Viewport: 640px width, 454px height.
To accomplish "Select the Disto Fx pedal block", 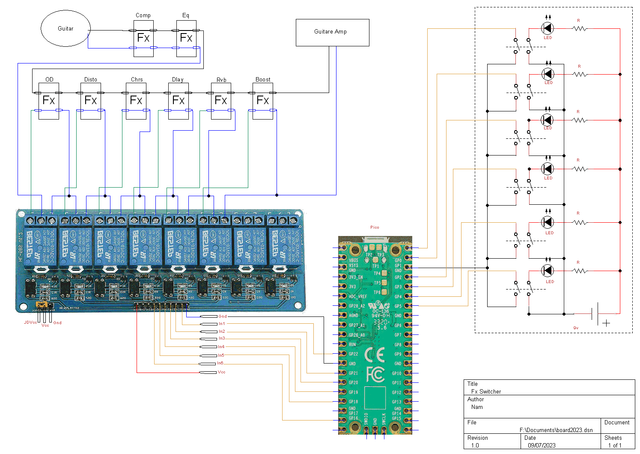I will (x=91, y=101).
